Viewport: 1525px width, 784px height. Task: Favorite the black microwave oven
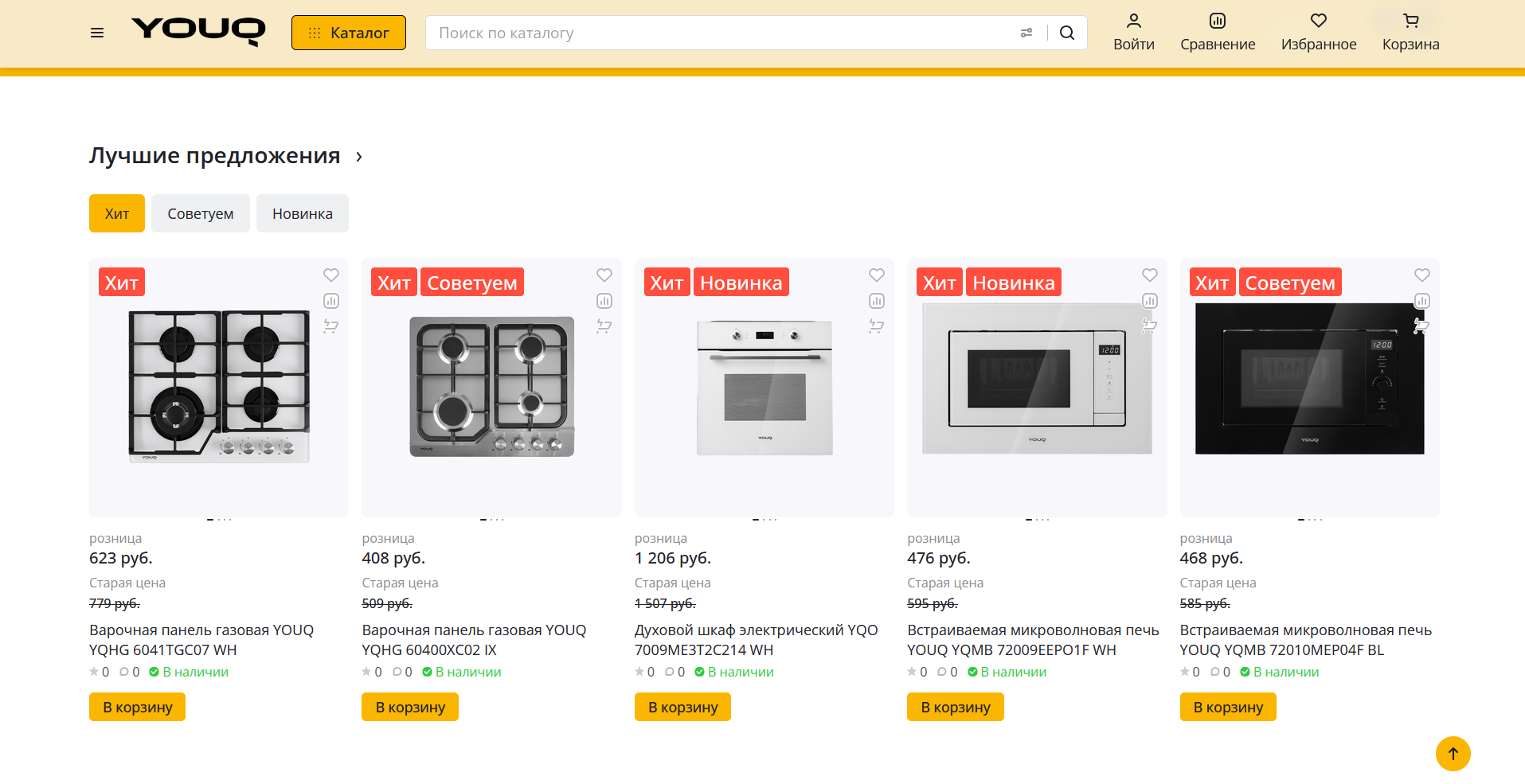(1421, 275)
